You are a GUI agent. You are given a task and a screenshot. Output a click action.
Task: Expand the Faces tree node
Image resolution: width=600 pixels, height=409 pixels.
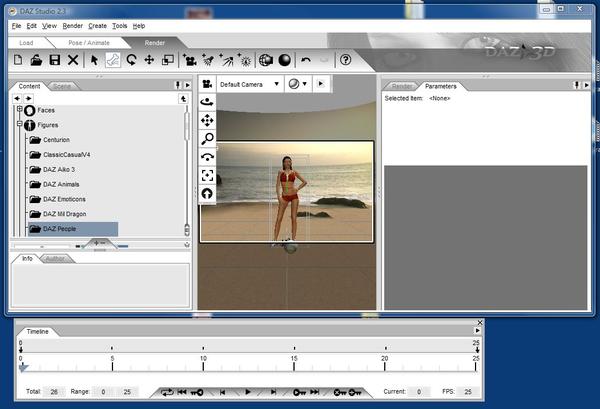20,109
